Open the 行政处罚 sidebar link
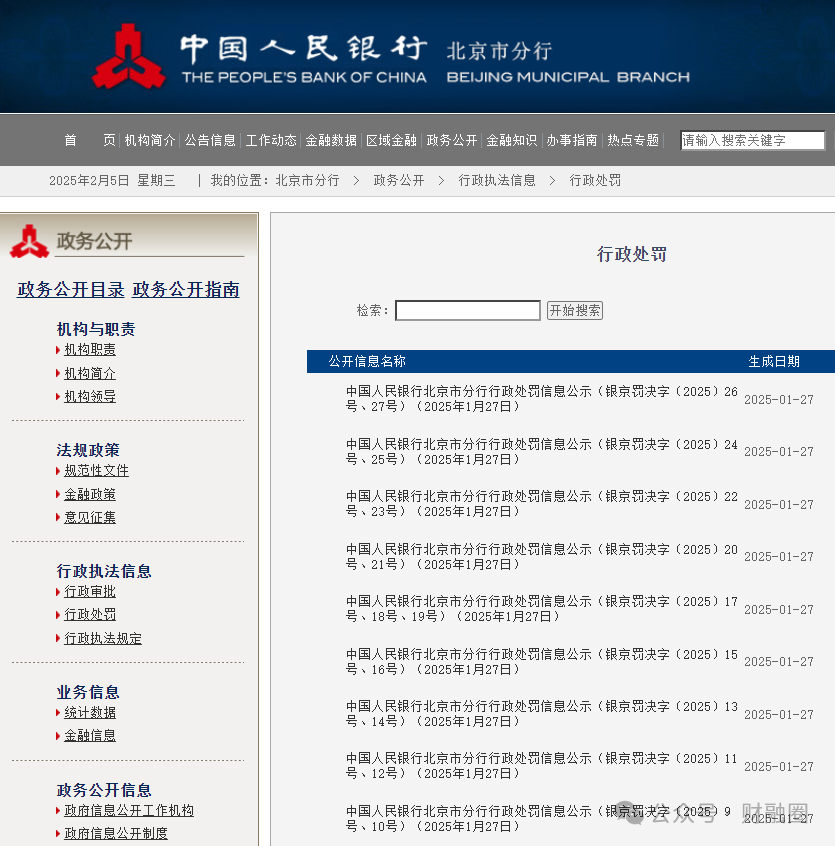The height and width of the screenshot is (846, 835). tap(90, 615)
